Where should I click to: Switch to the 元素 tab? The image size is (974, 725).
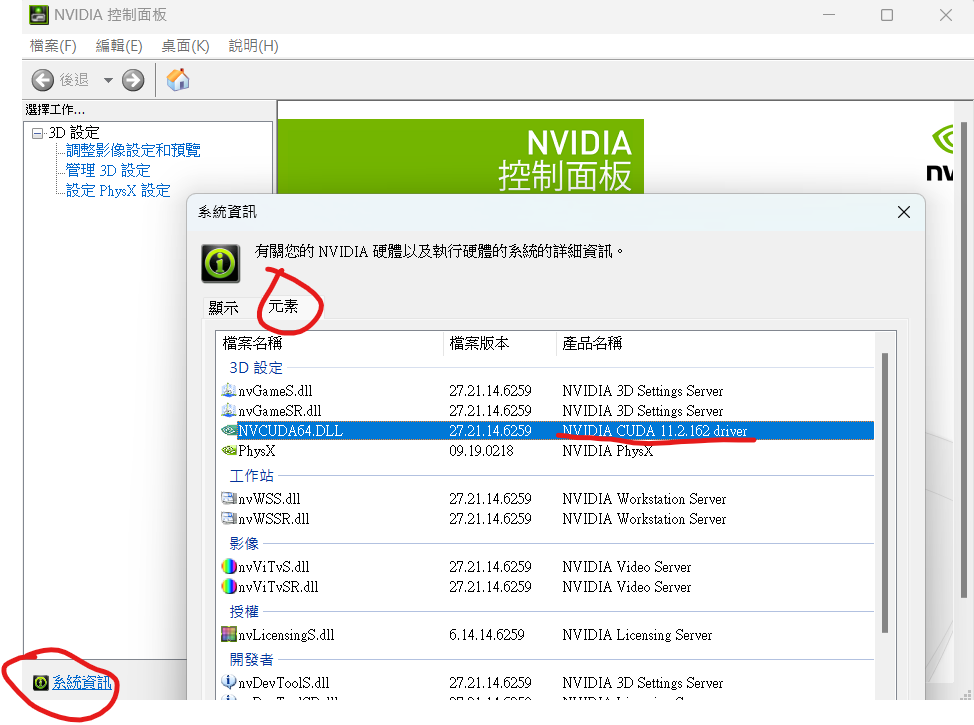point(283,306)
